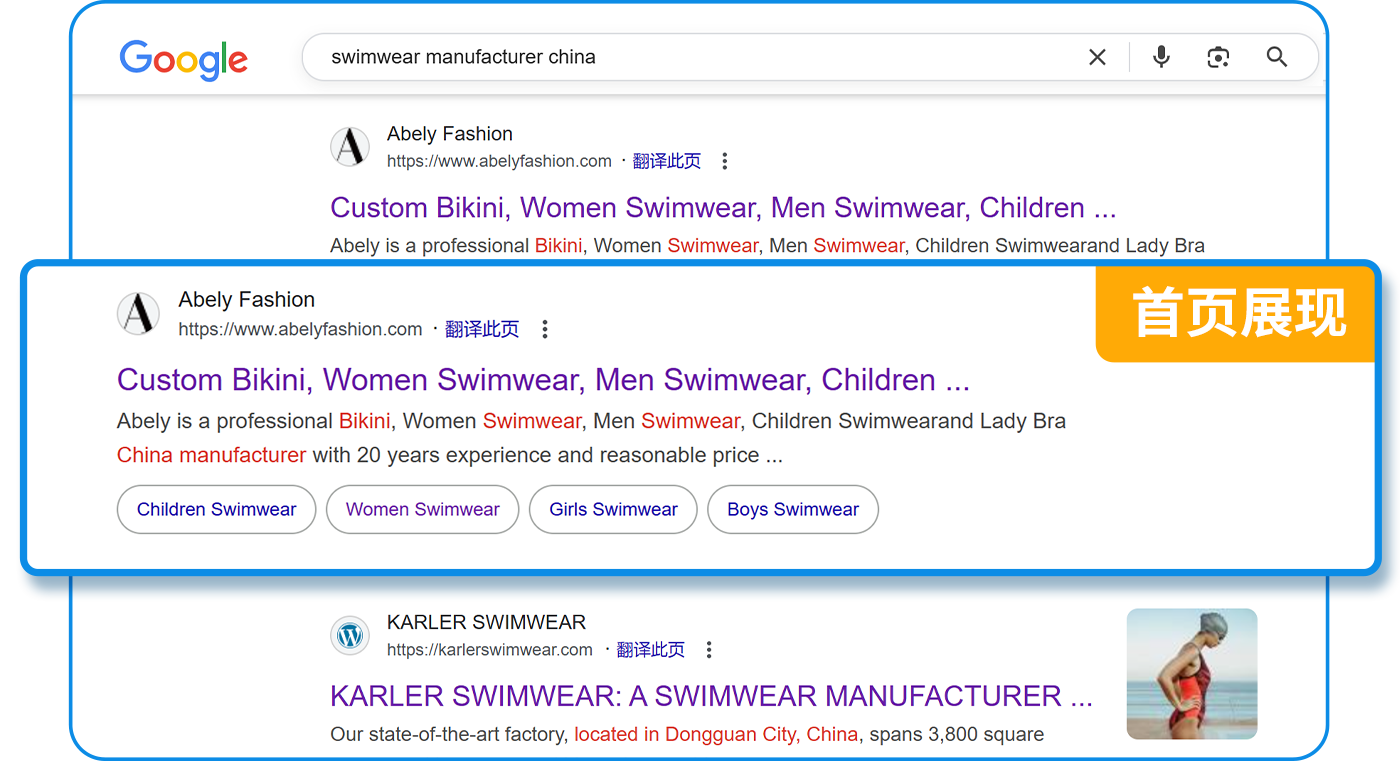Select the Women Swimwear chip

tap(422, 510)
